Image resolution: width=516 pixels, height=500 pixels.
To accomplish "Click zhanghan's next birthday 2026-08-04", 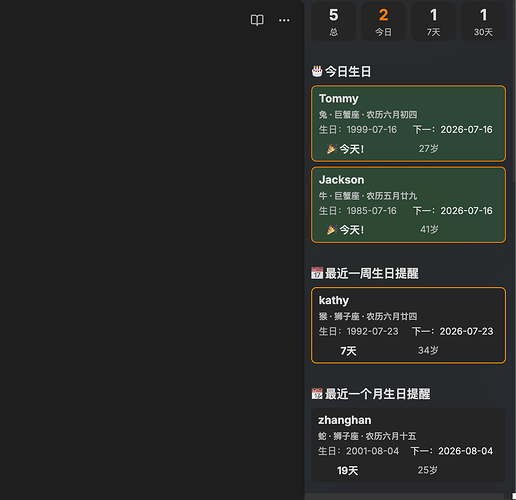I will 465,451.
